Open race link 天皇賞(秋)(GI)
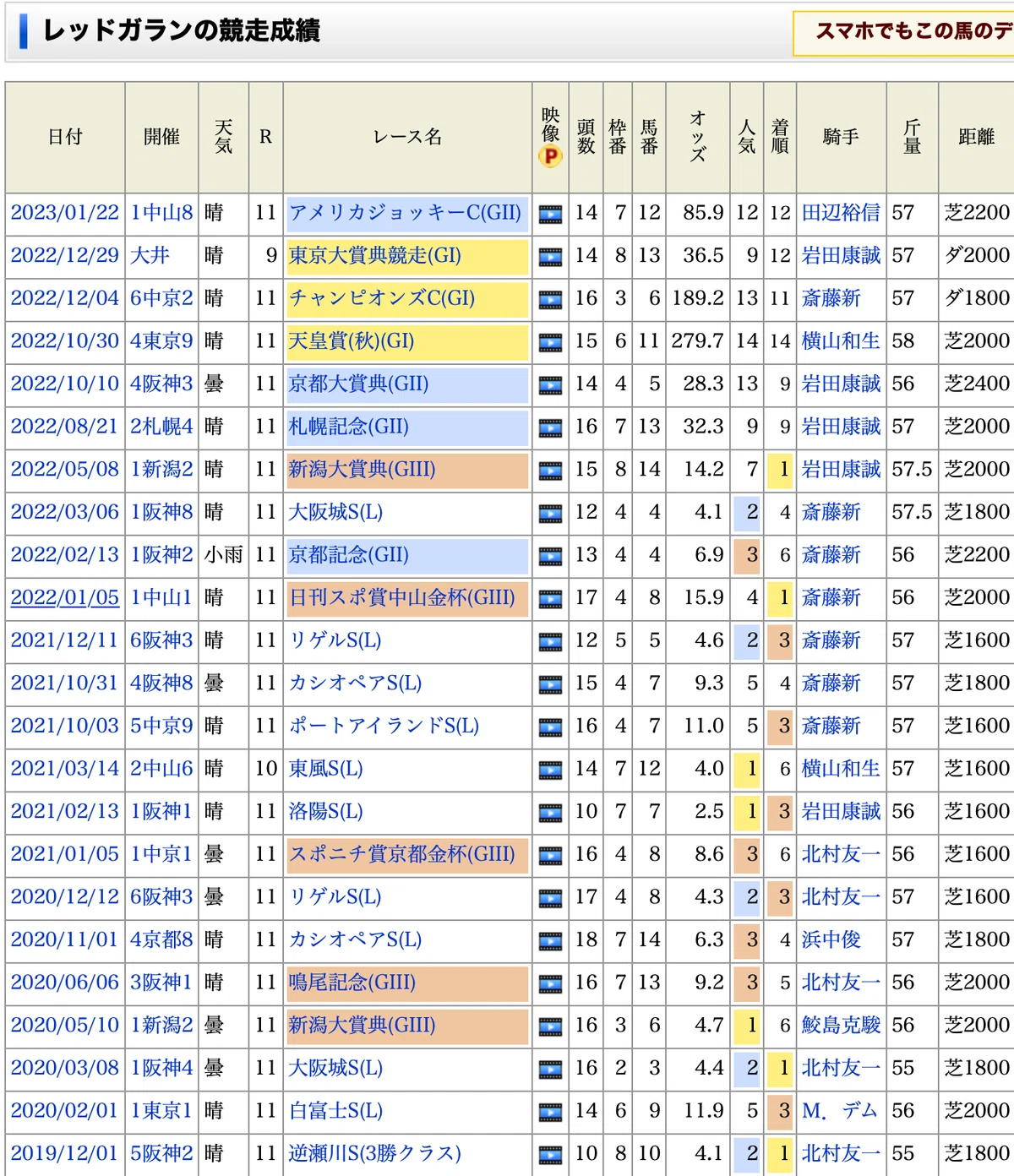1014x1176 pixels. click(352, 340)
